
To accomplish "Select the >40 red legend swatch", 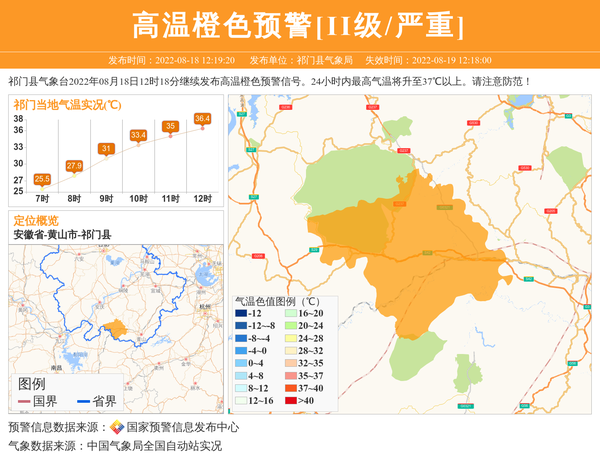I will coord(288,401).
